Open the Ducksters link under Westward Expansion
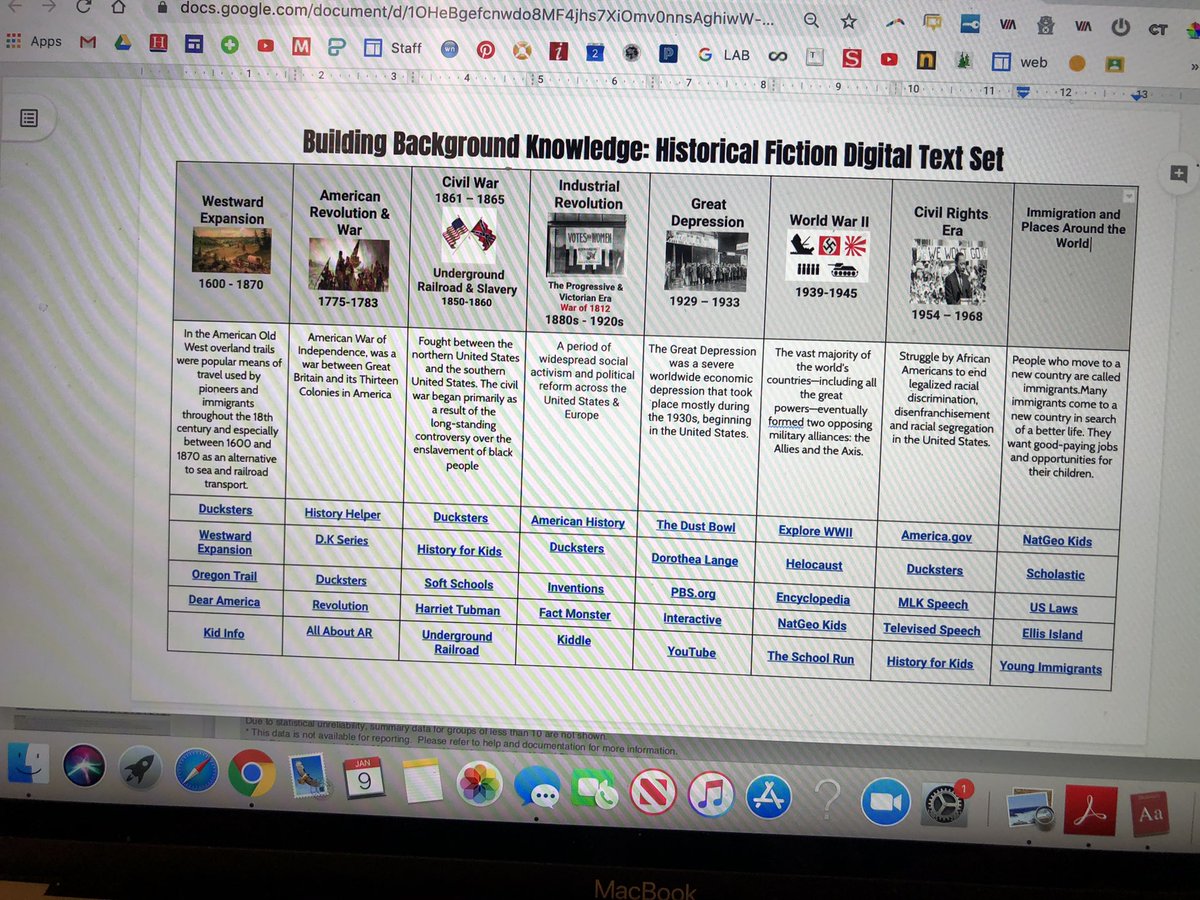The width and height of the screenshot is (1200, 900). click(225, 510)
